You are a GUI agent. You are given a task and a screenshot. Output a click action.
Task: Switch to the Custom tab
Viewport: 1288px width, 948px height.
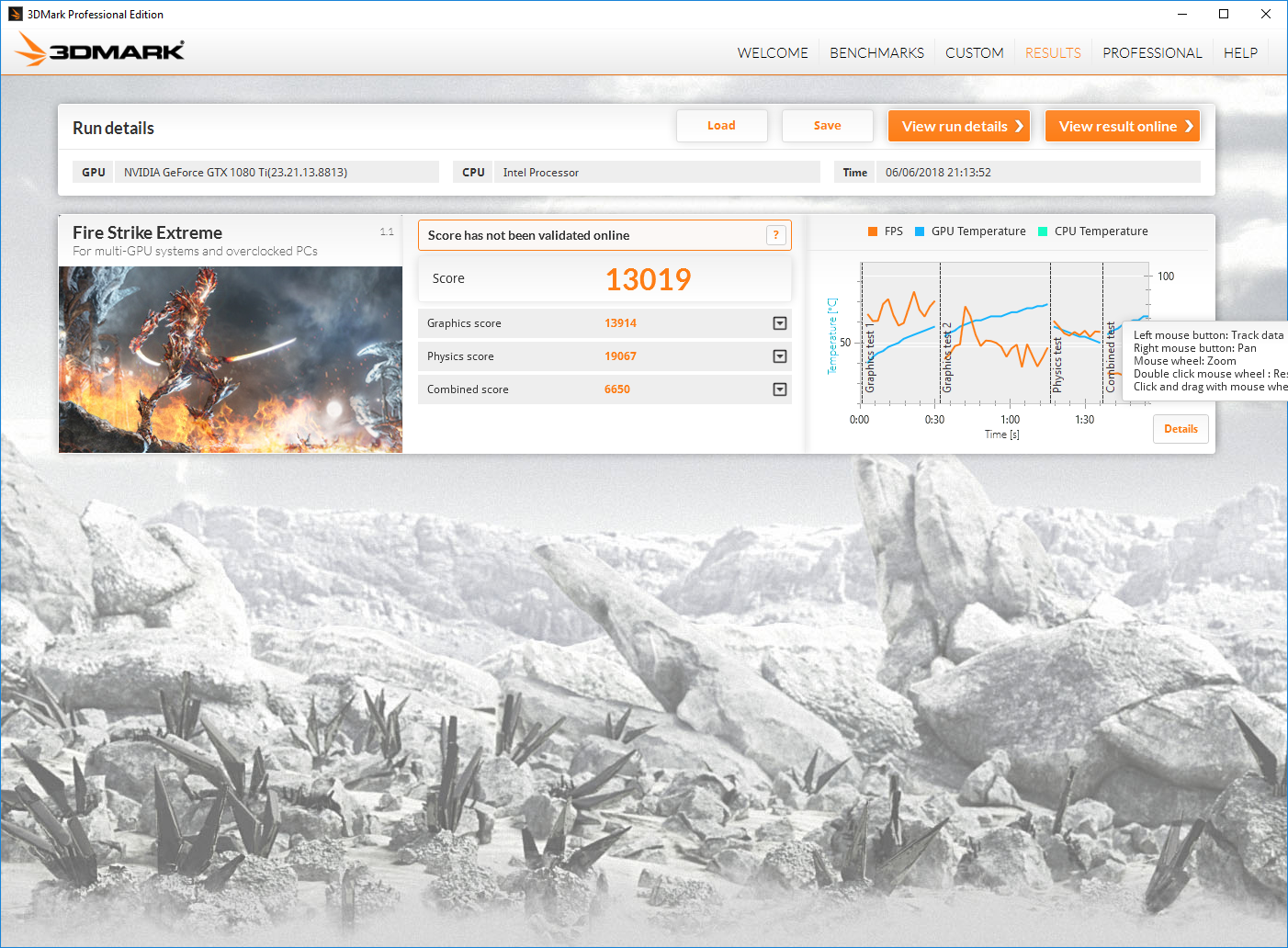(x=975, y=53)
